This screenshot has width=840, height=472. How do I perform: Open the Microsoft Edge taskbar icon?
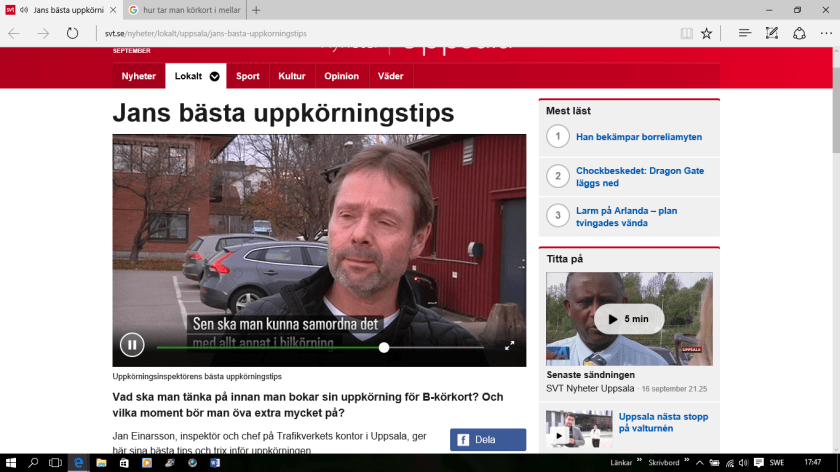click(x=78, y=463)
